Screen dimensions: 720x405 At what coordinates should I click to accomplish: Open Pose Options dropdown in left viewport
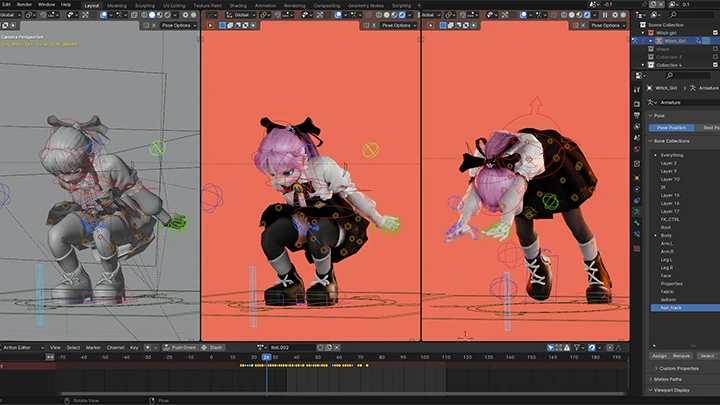tap(179, 25)
